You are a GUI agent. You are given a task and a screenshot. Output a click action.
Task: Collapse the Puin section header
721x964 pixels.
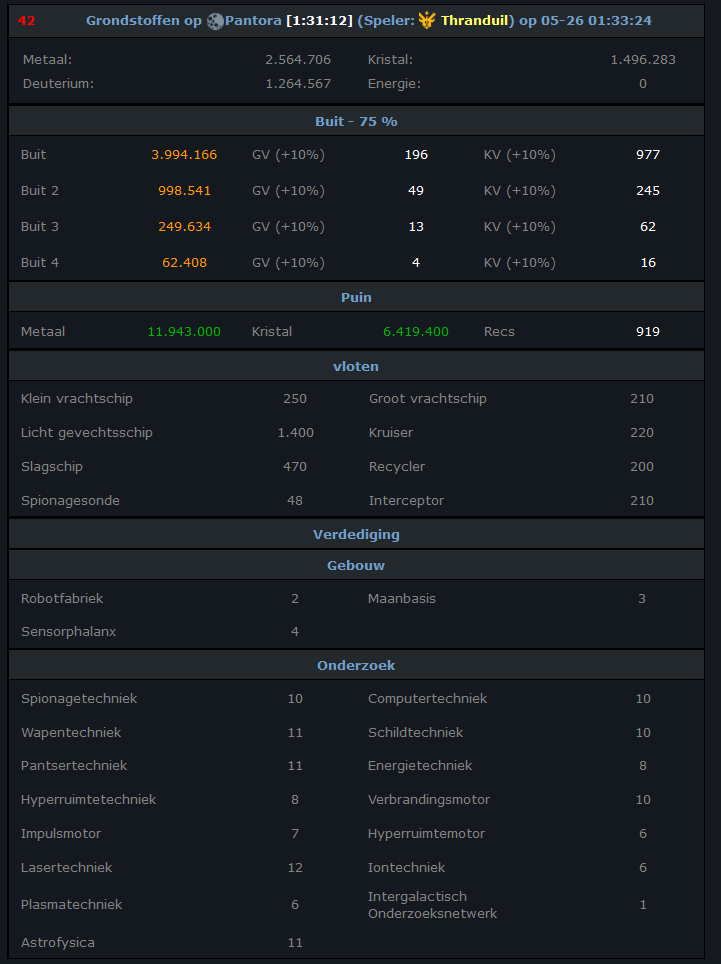click(357, 297)
